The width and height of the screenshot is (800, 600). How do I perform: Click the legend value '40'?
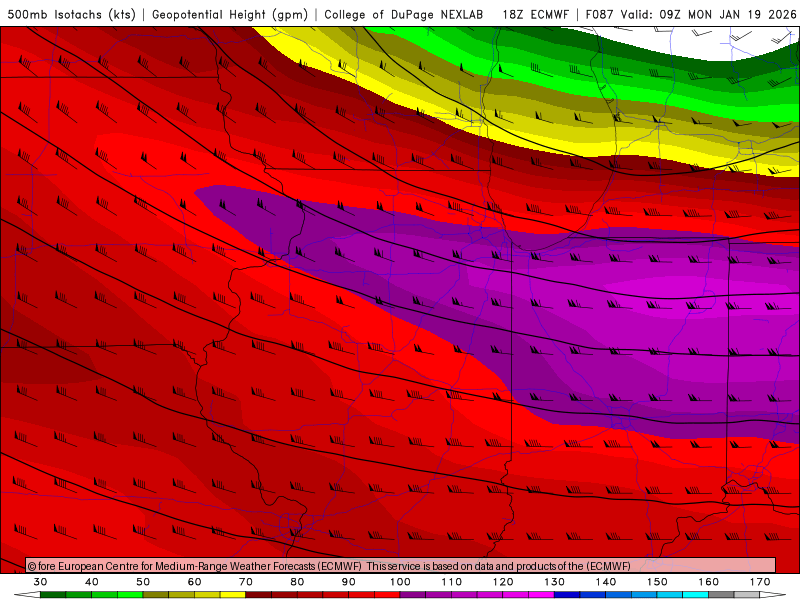coord(92,582)
